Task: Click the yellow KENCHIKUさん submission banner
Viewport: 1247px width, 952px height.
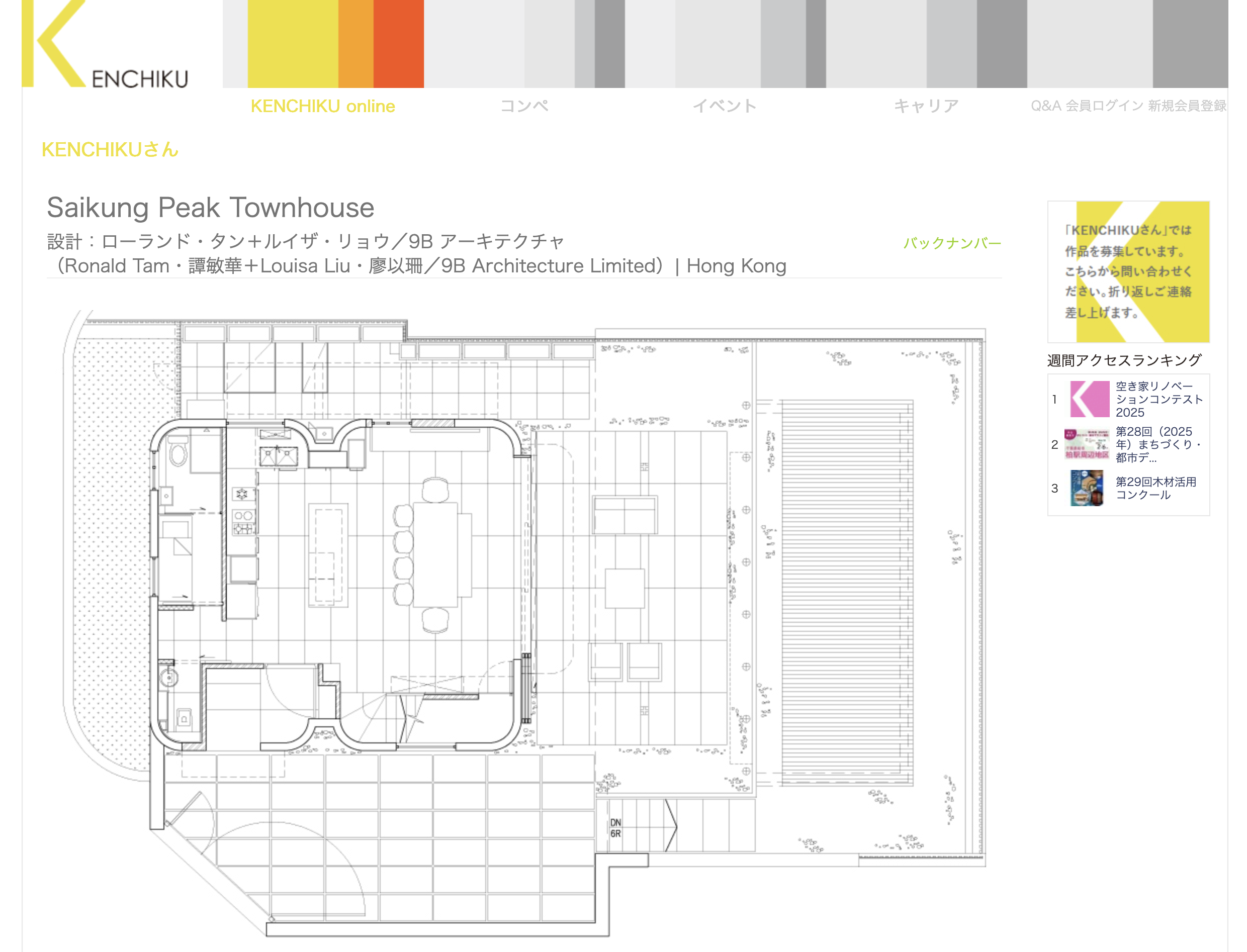Action: coord(1128,271)
